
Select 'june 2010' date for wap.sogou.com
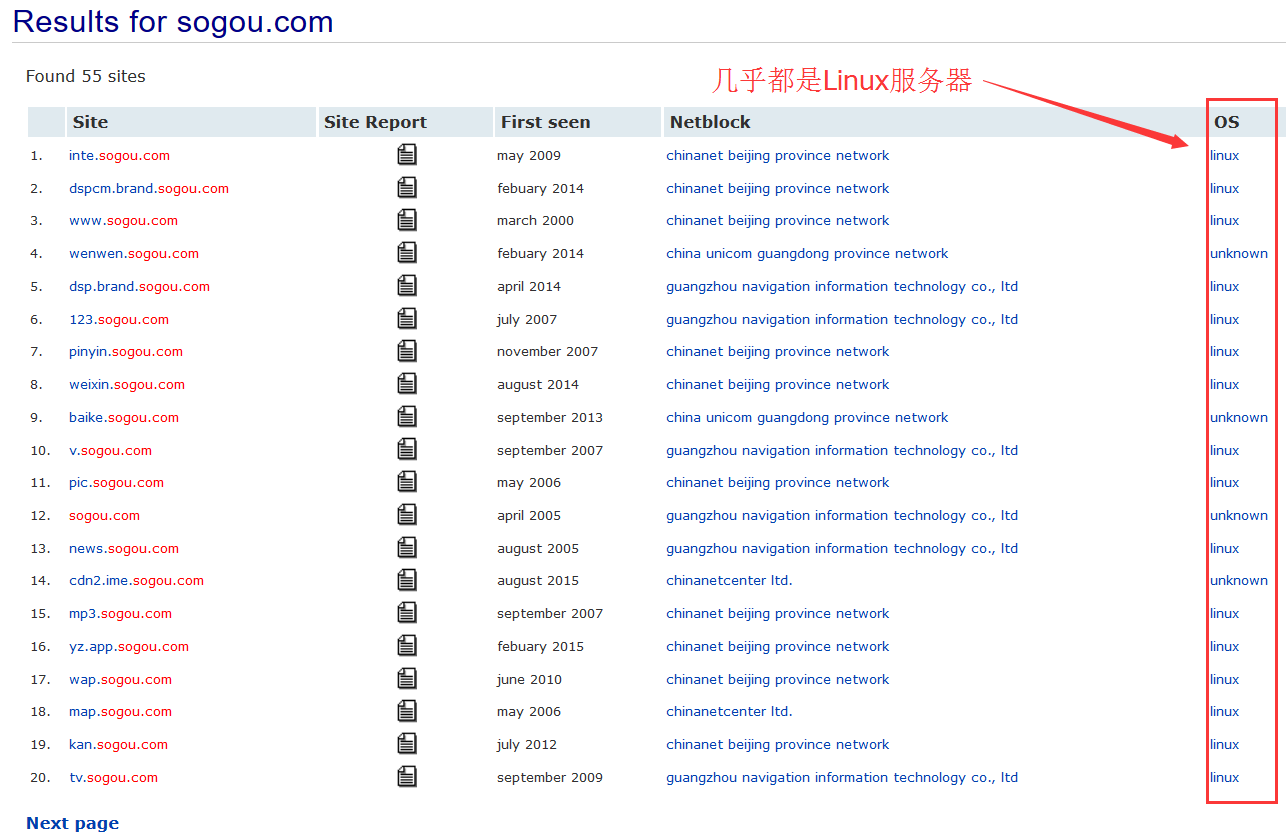pos(529,679)
